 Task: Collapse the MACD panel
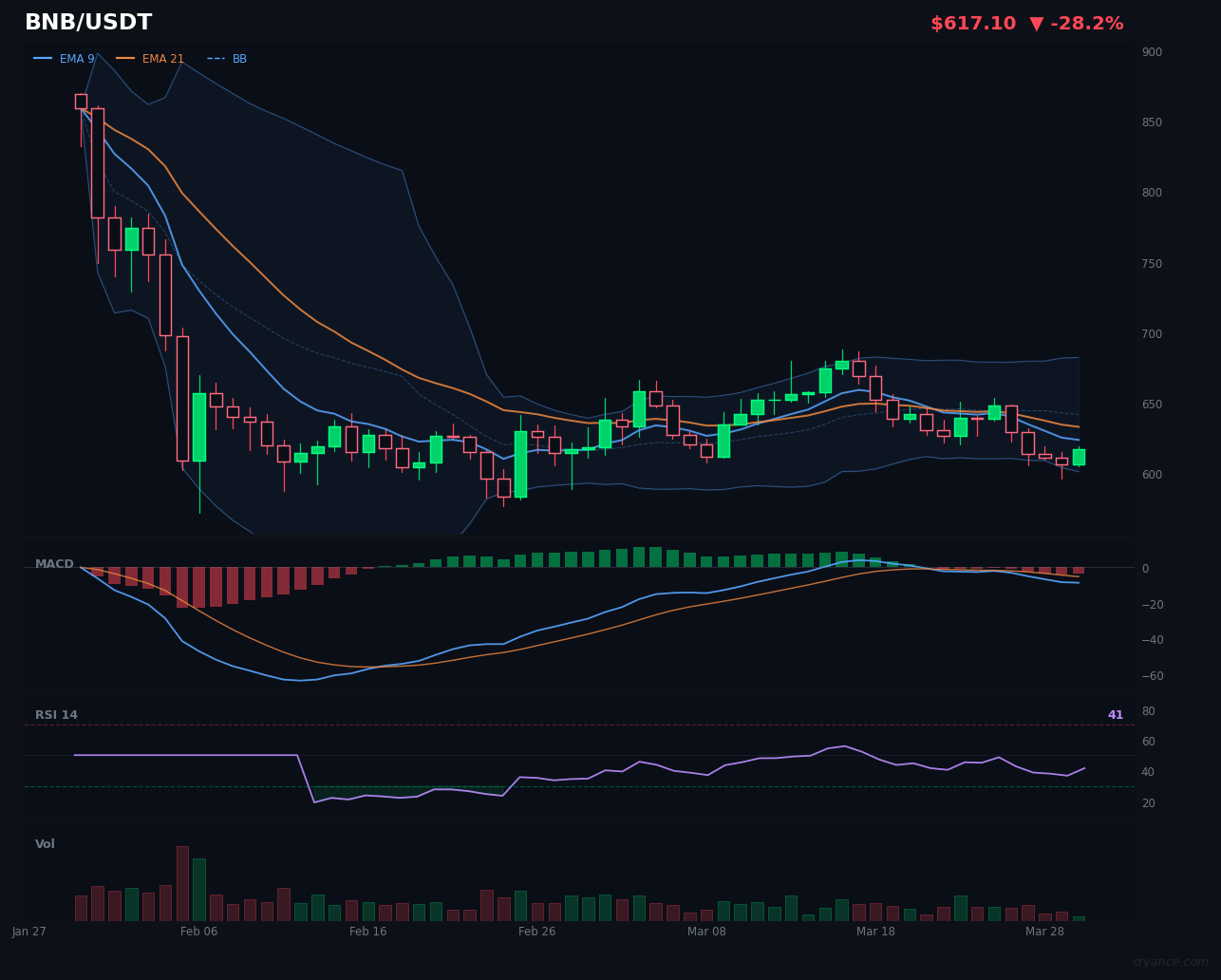[x=55, y=563]
